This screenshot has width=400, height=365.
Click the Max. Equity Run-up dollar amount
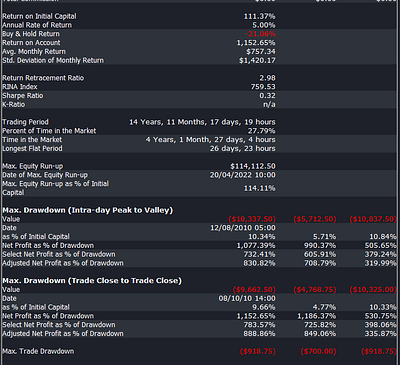[253, 166]
